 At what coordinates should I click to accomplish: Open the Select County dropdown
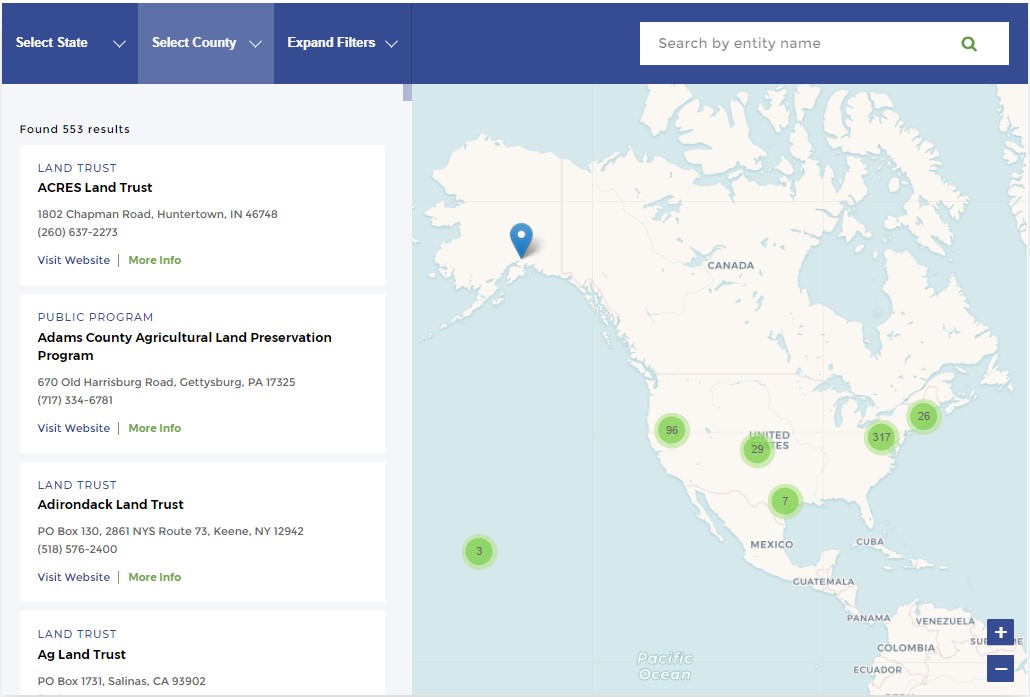205,43
